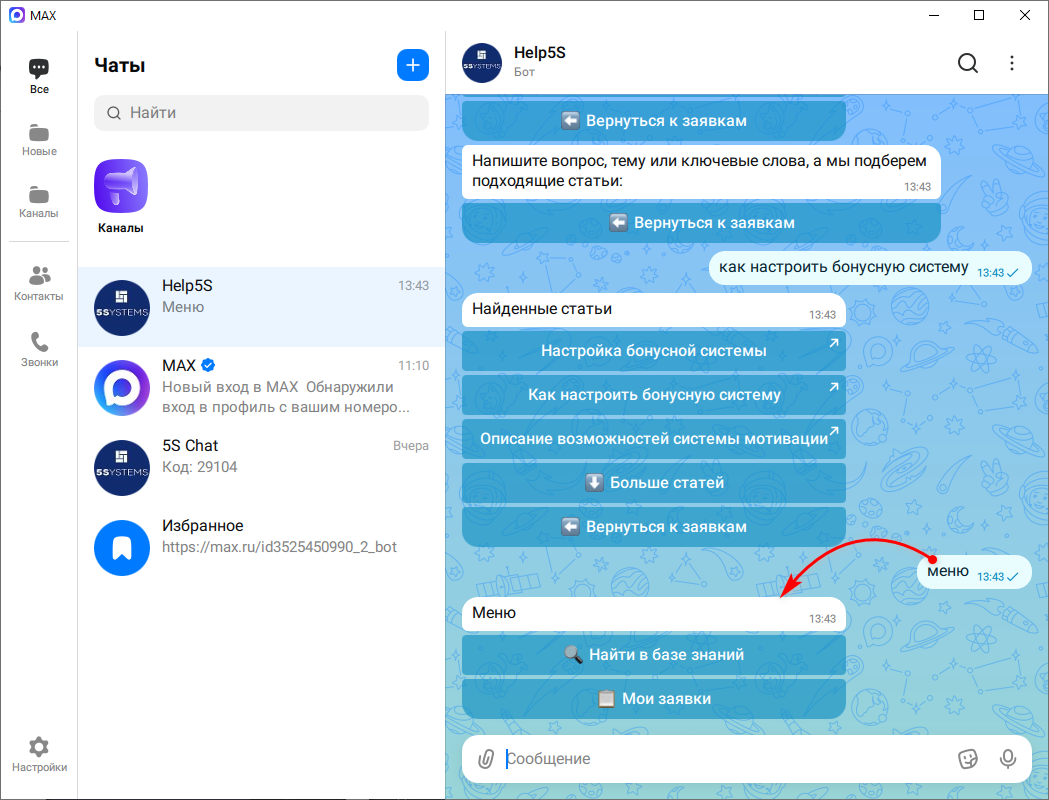Open the Как настроить бонусную систему article
This screenshot has height=800, width=1049.
tap(654, 395)
